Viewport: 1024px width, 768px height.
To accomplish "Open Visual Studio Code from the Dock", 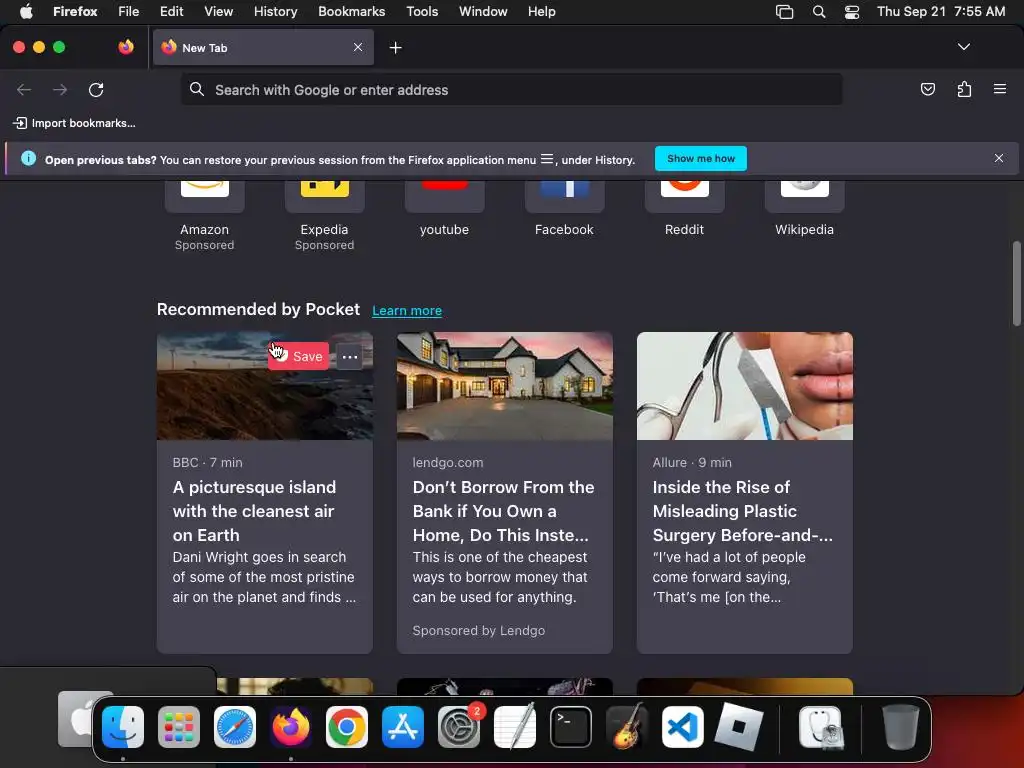I will 683,726.
